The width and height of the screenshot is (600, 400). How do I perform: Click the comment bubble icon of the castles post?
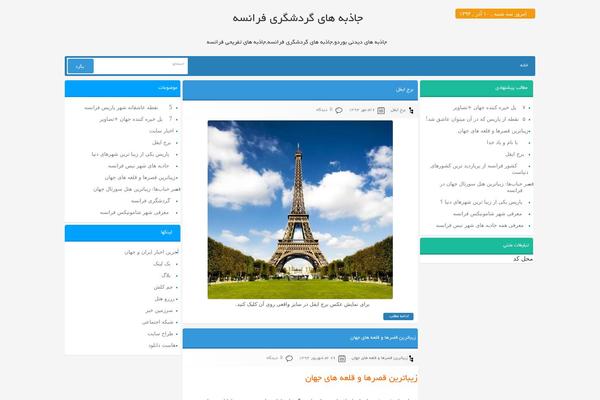tap(289, 358)
